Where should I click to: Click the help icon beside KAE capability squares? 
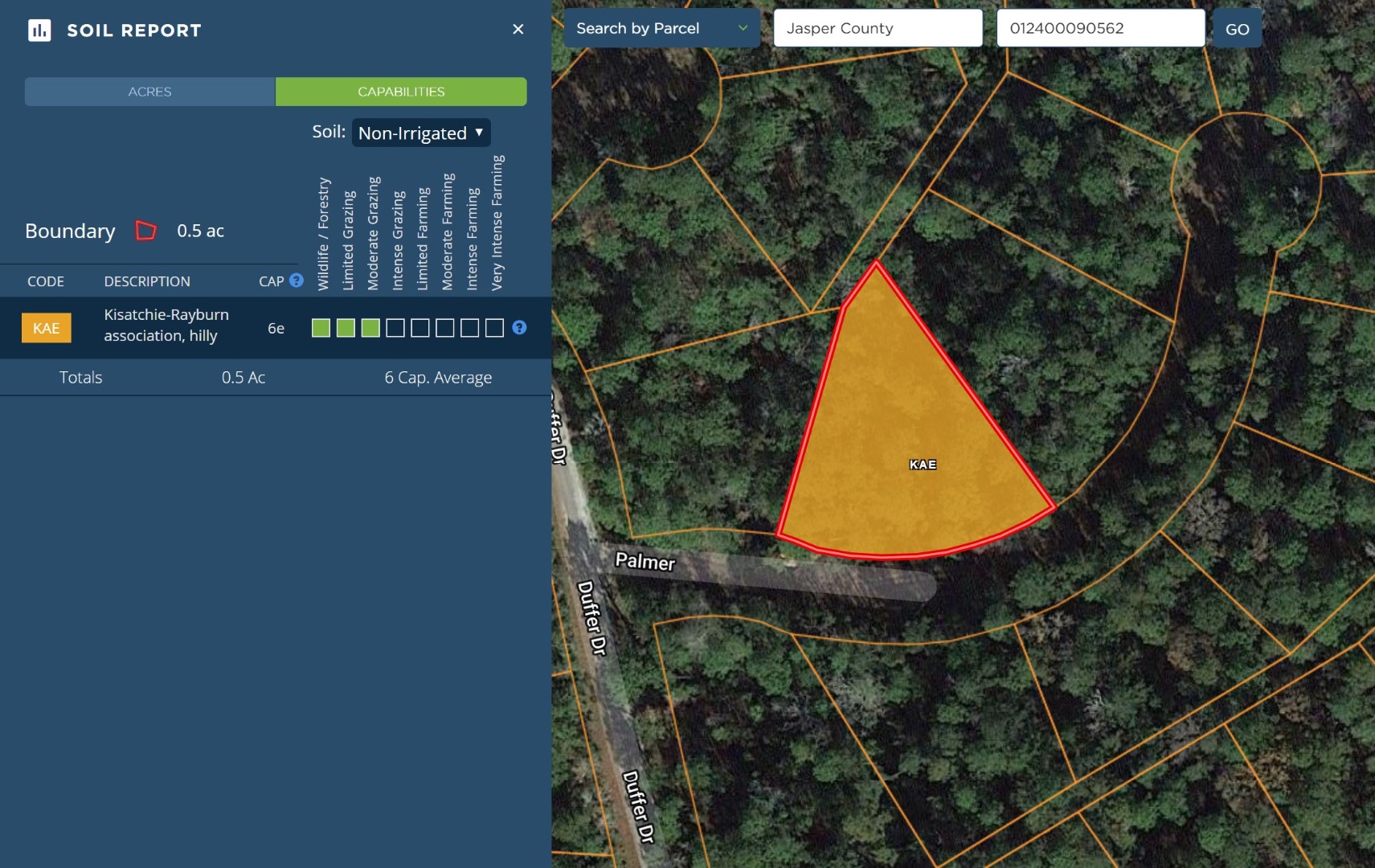pyautogui.click(x=519, y=327)
